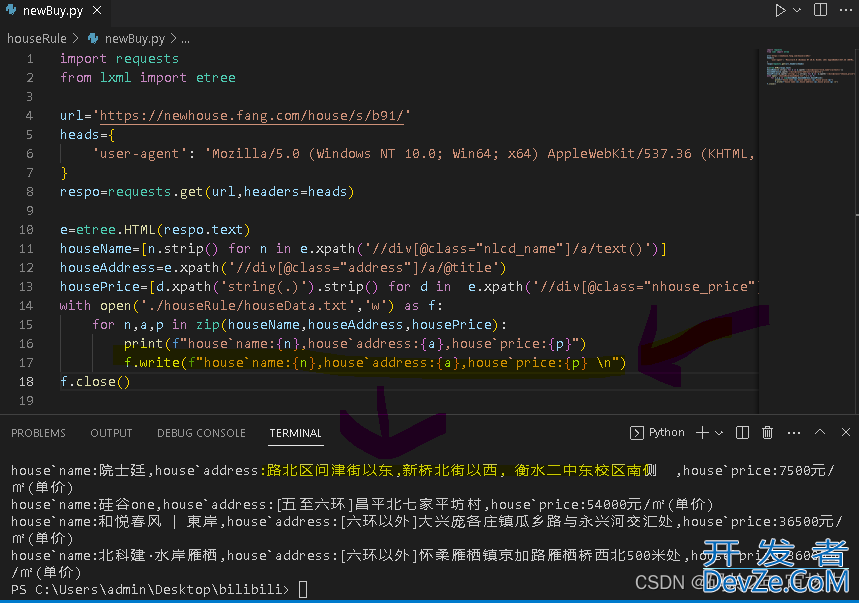
Task: Click the houseName xpath line
Action: (x=363, y=249)
